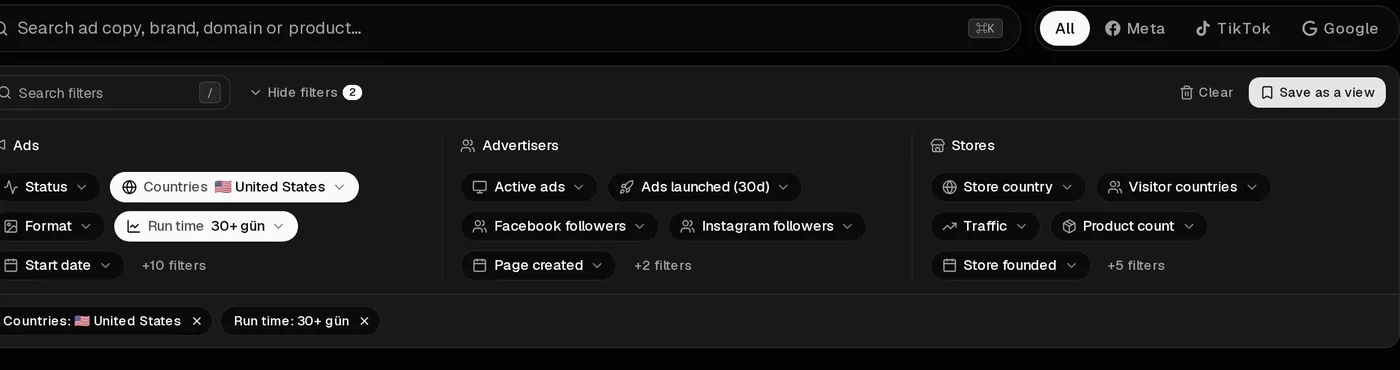Open the Visitor countries dropdown
This screenshot has height=370, width=1400.
(x=1183, y=187)
